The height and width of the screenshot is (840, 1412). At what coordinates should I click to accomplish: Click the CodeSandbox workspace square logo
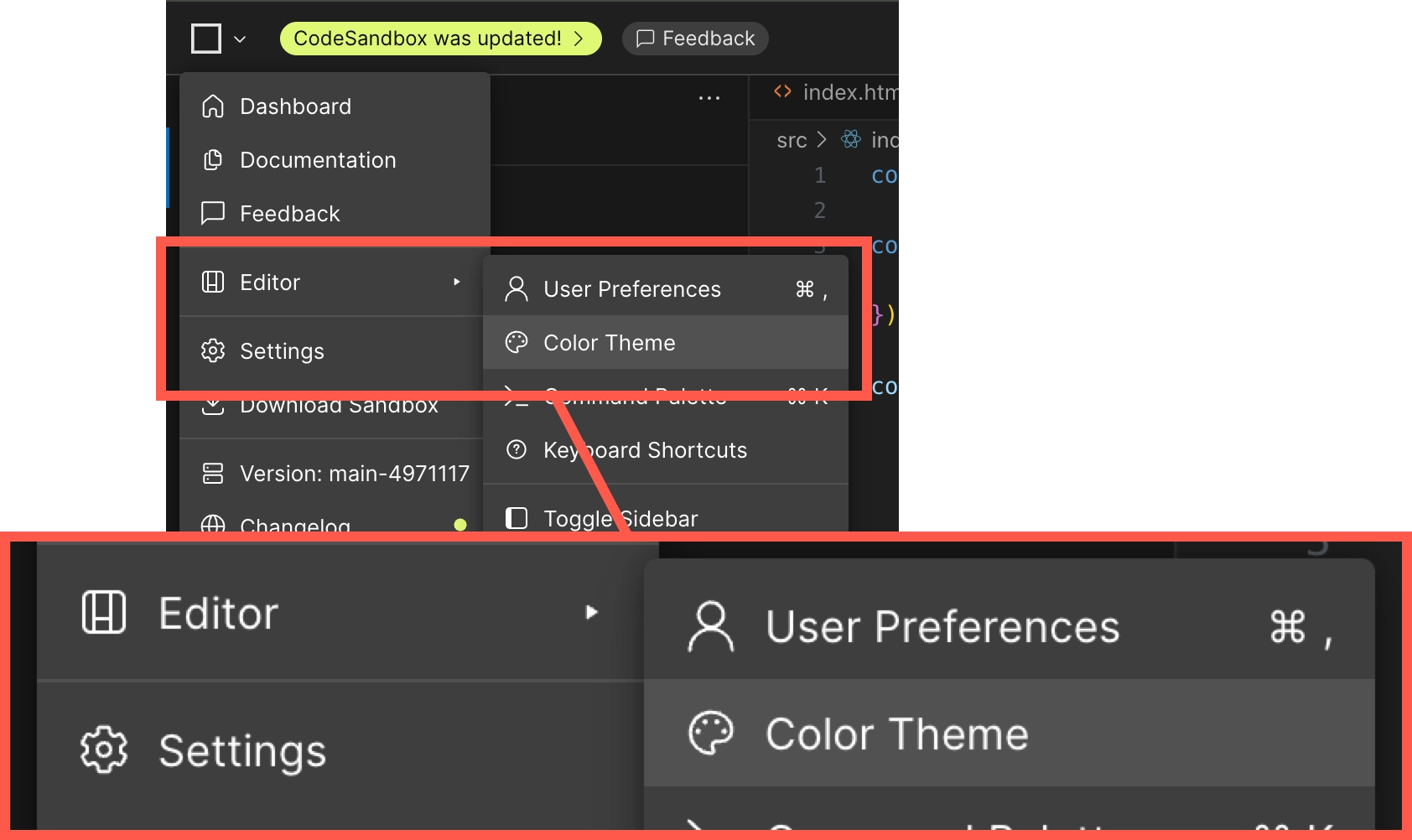pos(205,38)
